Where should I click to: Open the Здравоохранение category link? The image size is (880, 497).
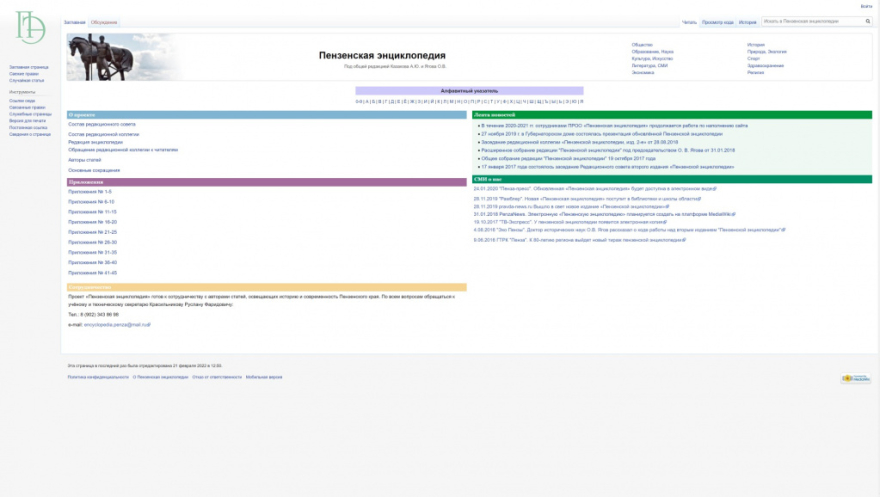765,65
